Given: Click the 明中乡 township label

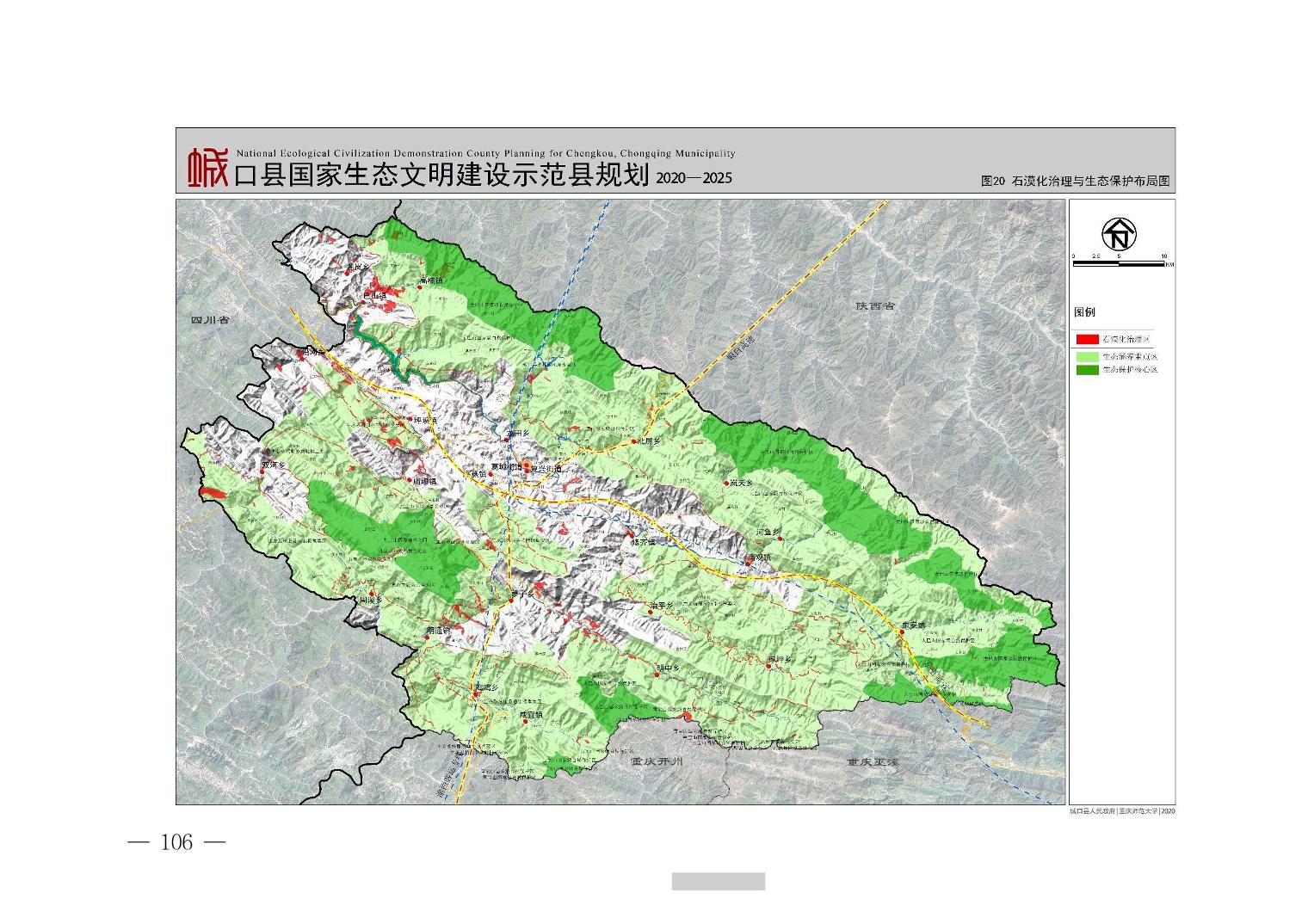Looking at the screenshot, I should 668,668.
